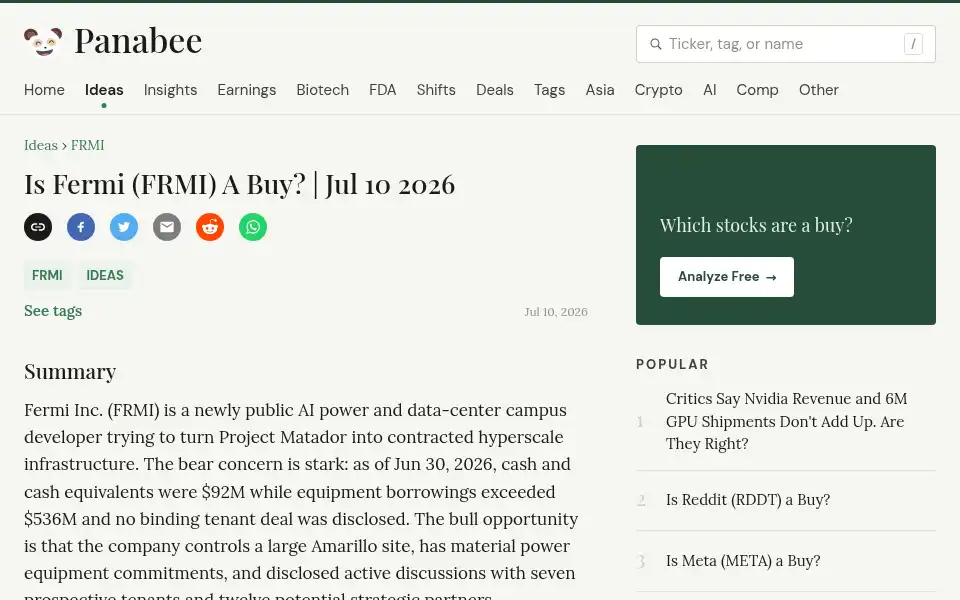Open the Comp nav item

click(x=757, y=90)
